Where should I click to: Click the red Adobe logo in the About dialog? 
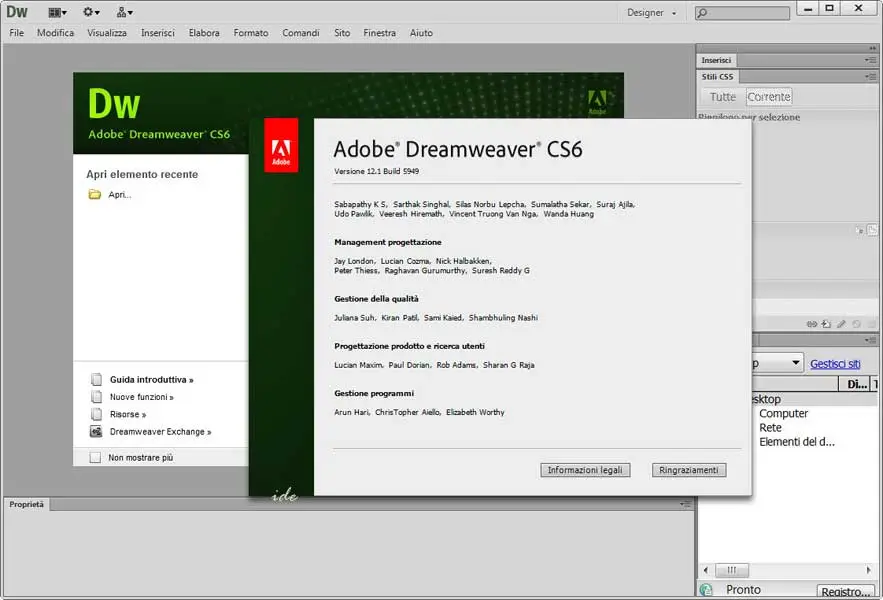click(281, 145)
